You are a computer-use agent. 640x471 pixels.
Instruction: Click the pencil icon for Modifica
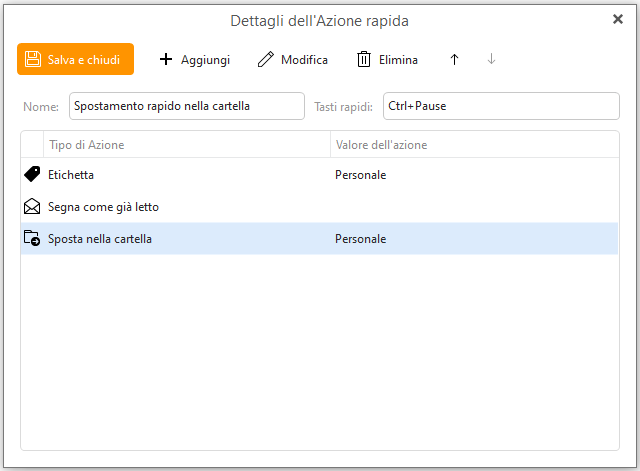click(x=266, y=59)
